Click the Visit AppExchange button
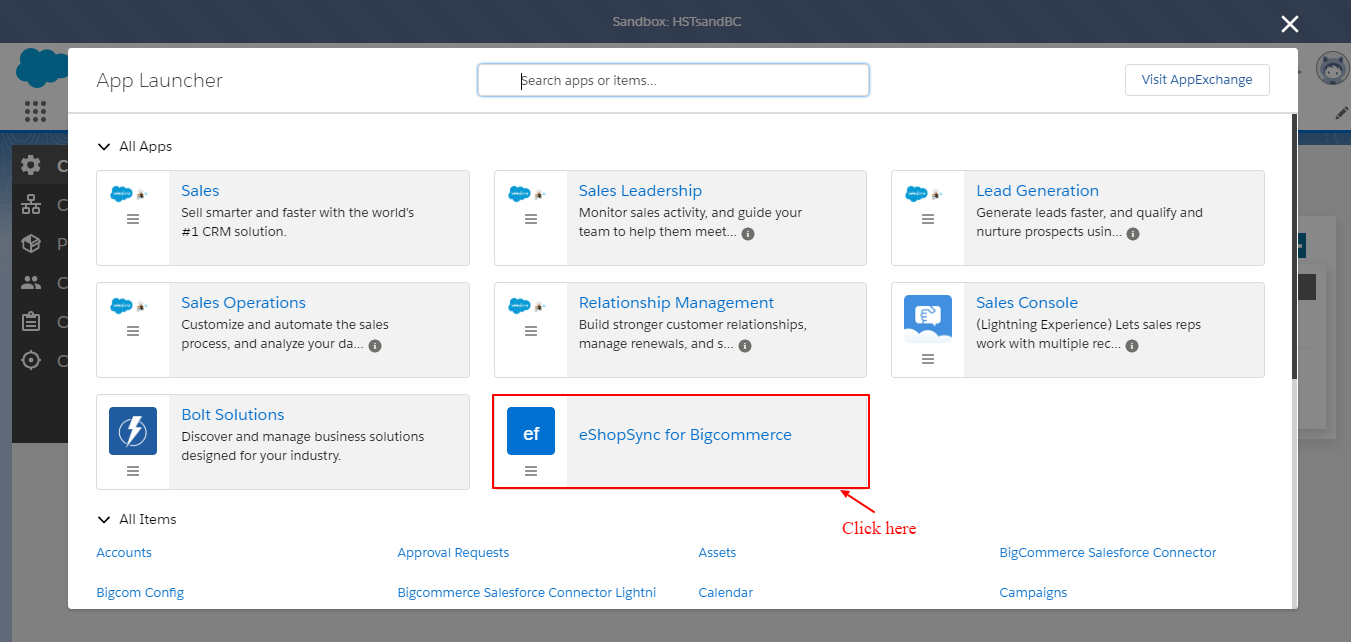This screenshot has width=1351, height=642. click(1197, 80)
